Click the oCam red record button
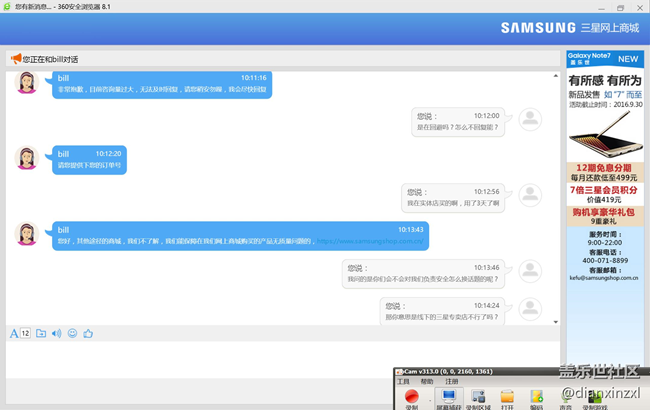 pyautogui.click(x=412, y=397)
